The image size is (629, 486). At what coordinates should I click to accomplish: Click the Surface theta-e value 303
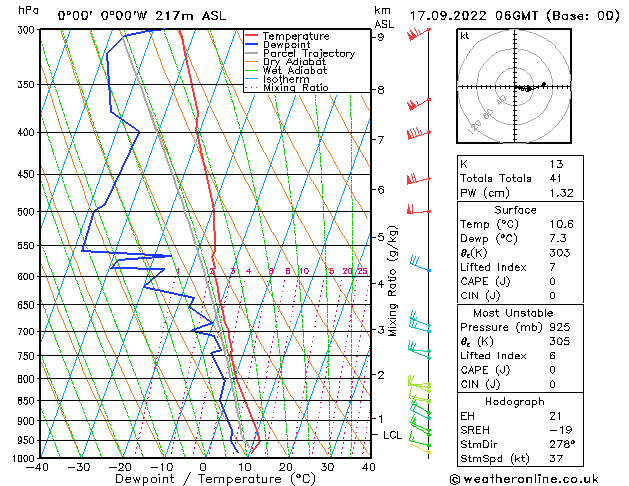[x=560, y=253]
